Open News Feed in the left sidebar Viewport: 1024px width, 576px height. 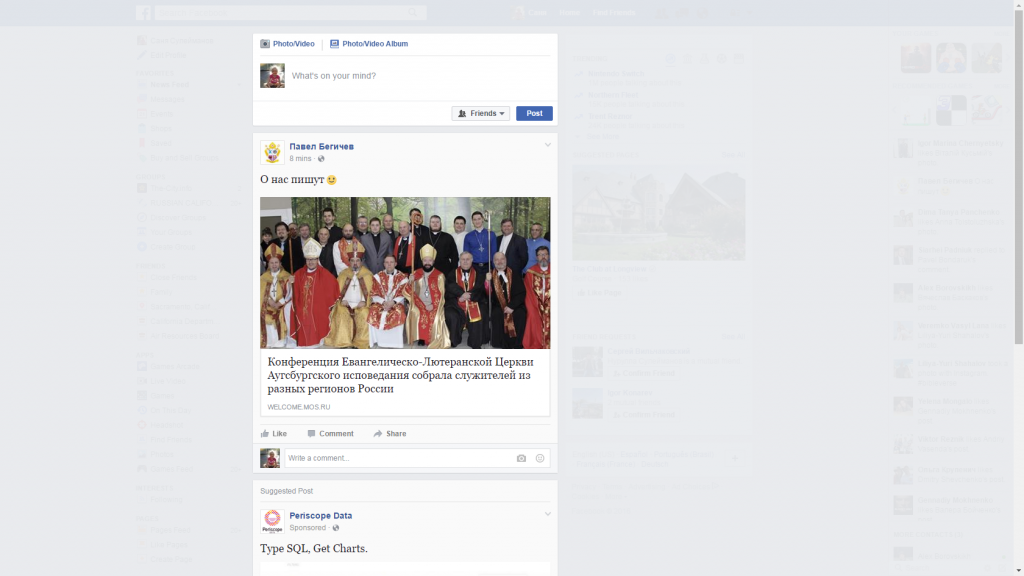(170, 85)
